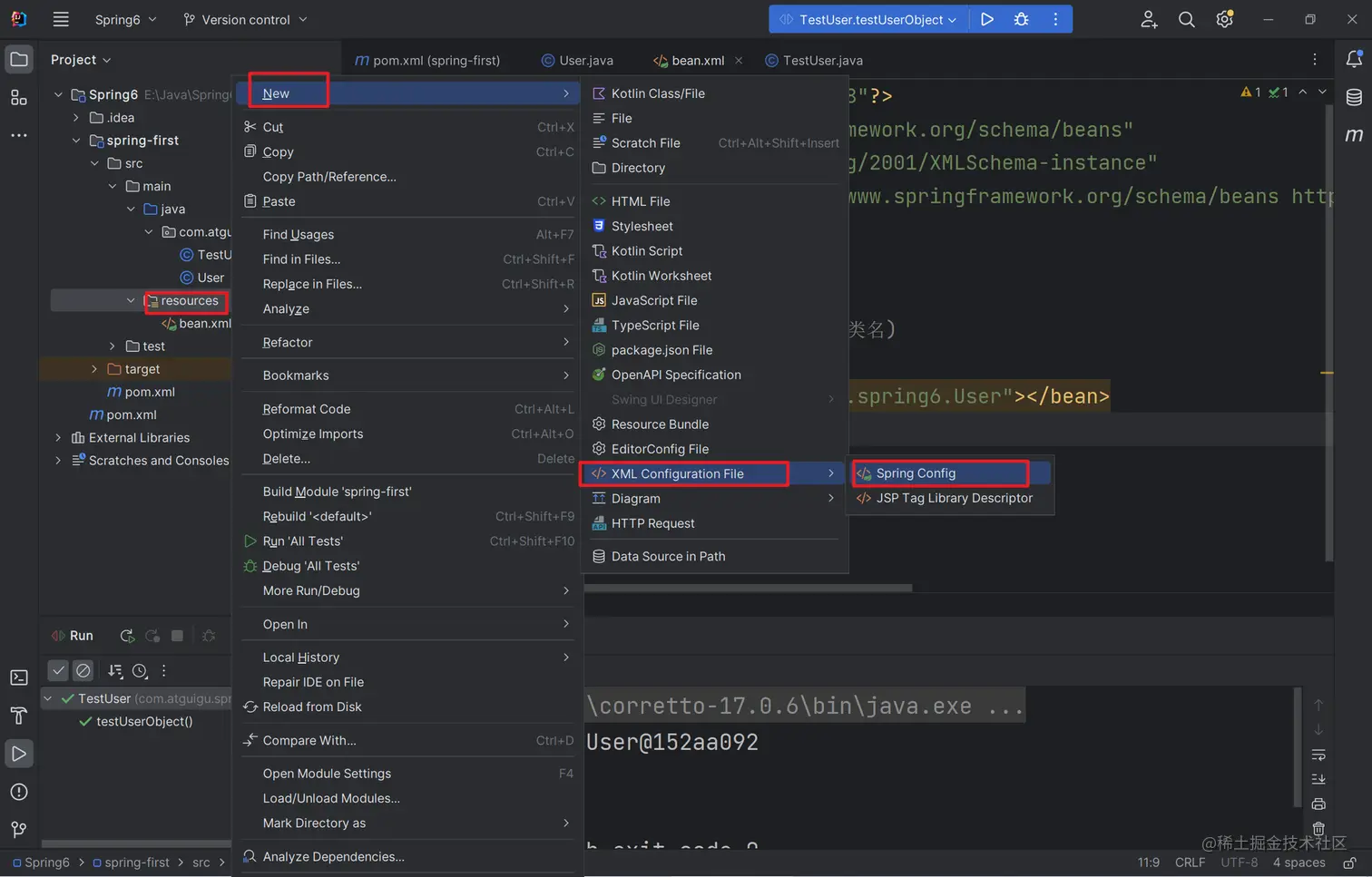
Task: Open Version control dropdown
Action: (245, 19)
